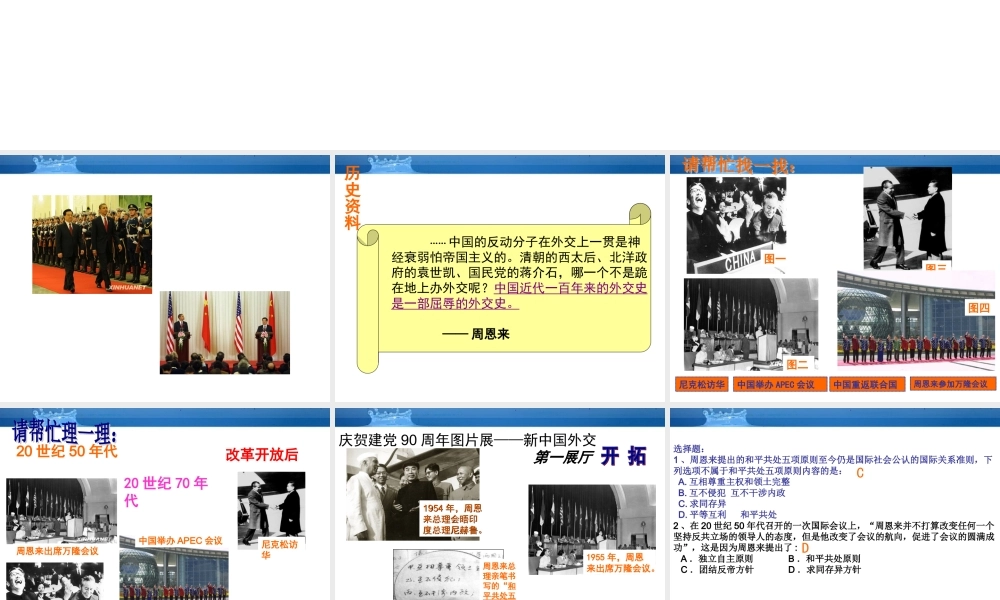
Task: Select the Bandung hall photo under 20 世纪 50 年代
Action: click(62, 511)
